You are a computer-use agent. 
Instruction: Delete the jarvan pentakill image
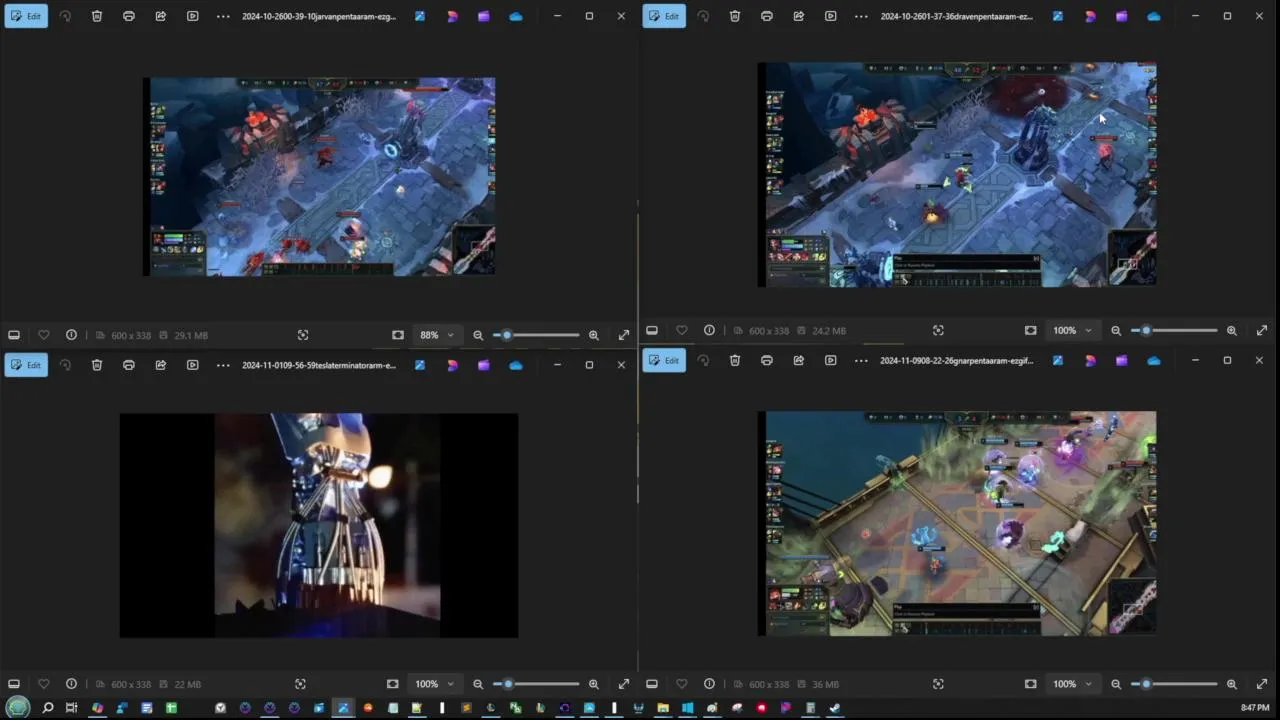97,16
